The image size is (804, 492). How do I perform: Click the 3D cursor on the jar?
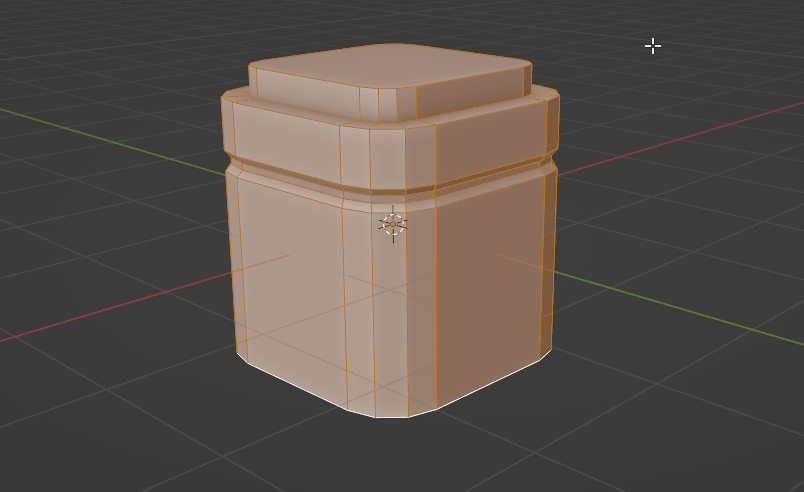tap(393, 224)
